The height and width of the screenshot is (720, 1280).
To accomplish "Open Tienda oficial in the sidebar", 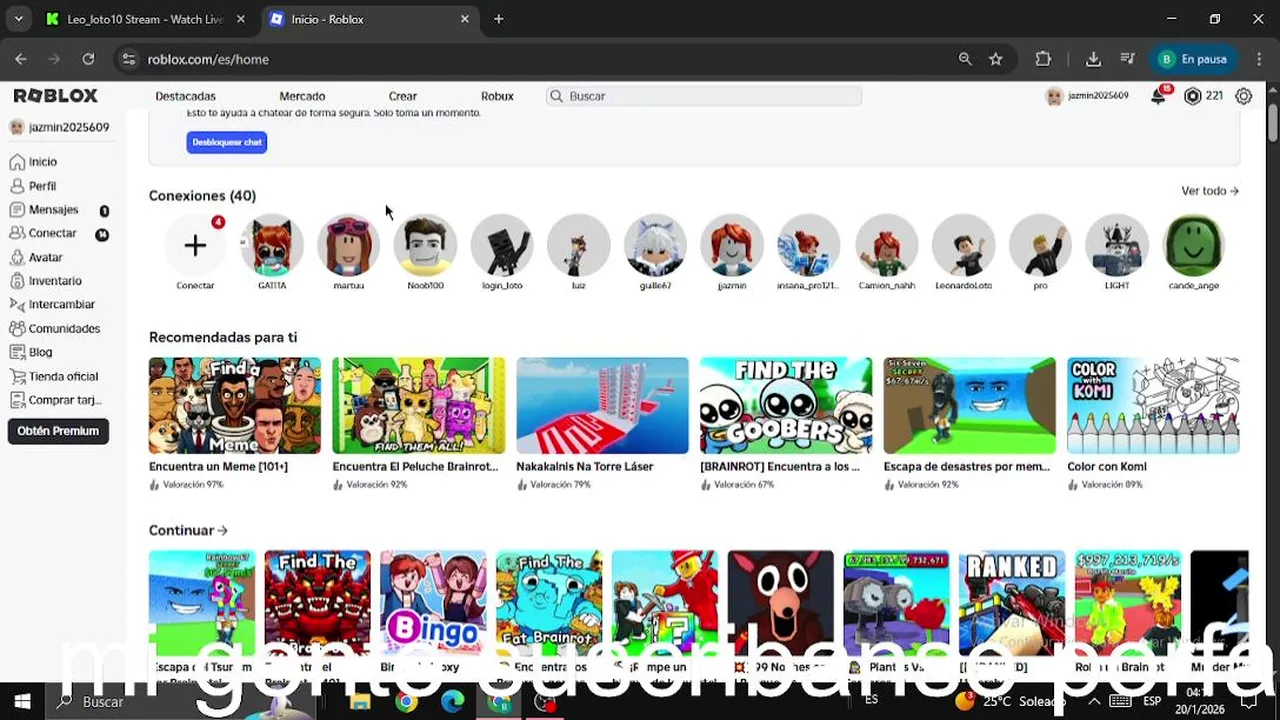I will pos(53,376).
